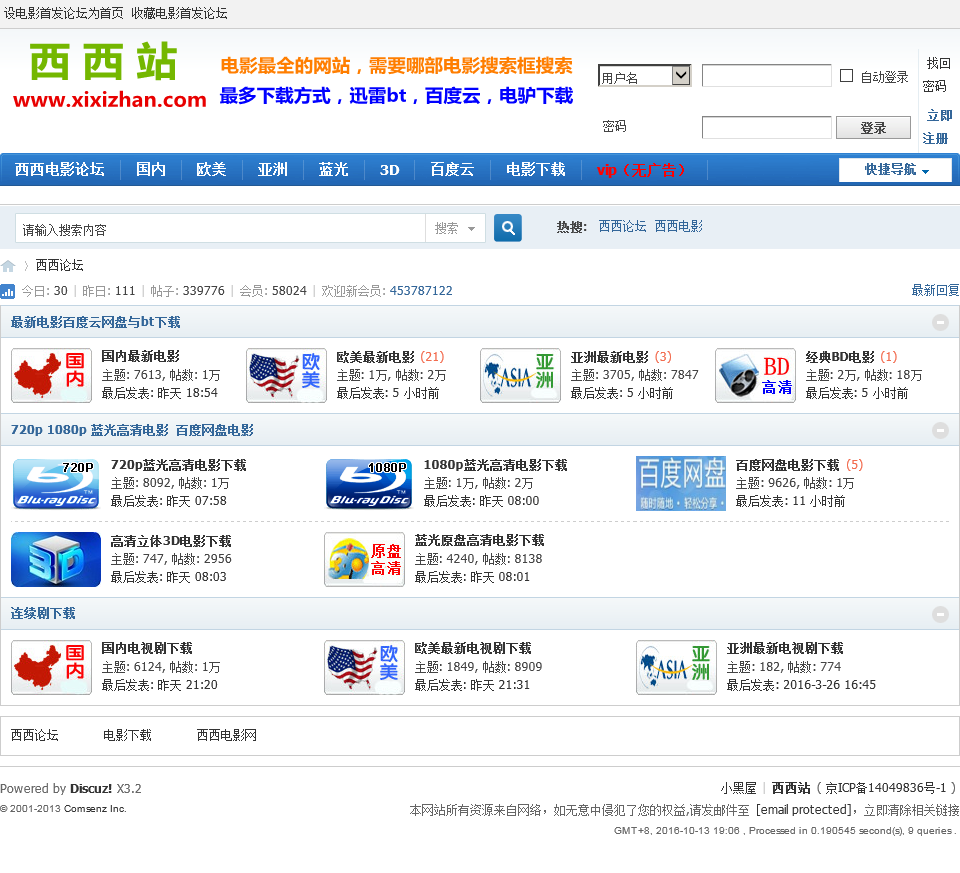Open 高清立体3D电影下载 forum title
The width and height of the screenshot is (960, 873).
tap(171, 541)
